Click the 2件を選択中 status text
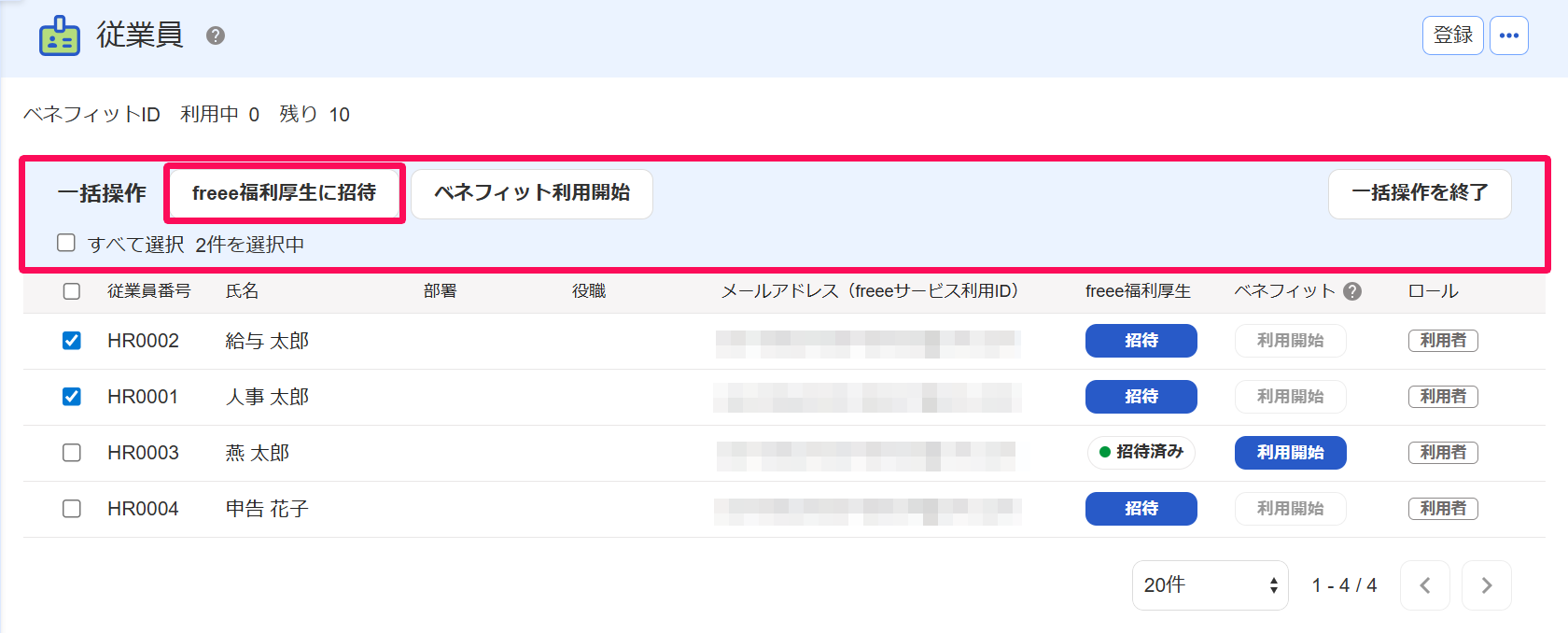The width and height of the screenshot is (1568, 633). click(x=250, y=245)
